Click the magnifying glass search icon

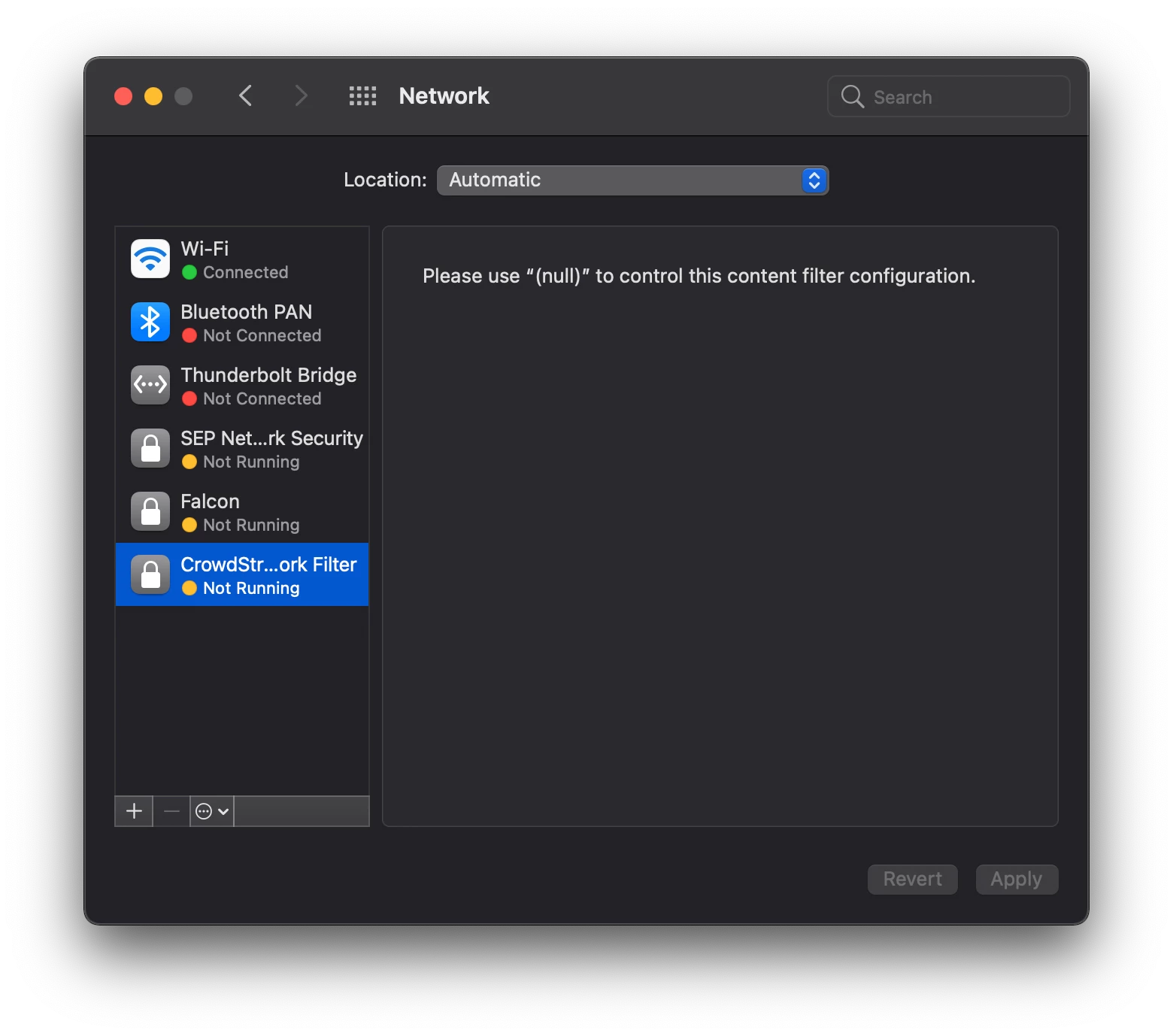852,96
